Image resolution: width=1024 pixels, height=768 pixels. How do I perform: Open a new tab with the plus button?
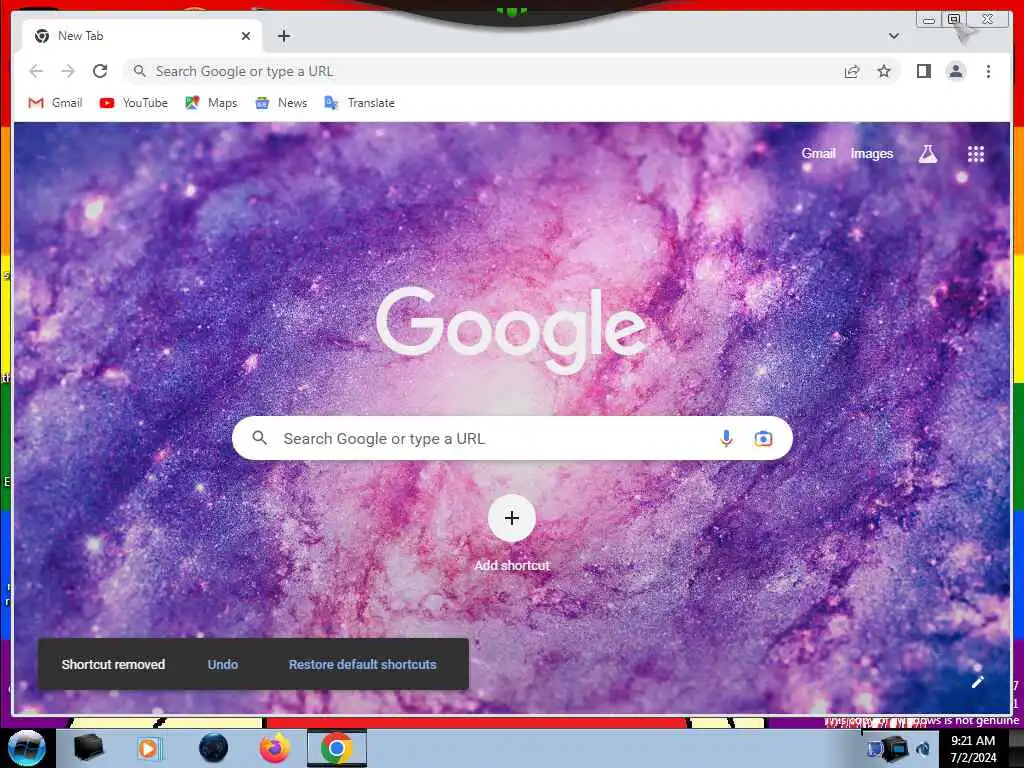283,36
